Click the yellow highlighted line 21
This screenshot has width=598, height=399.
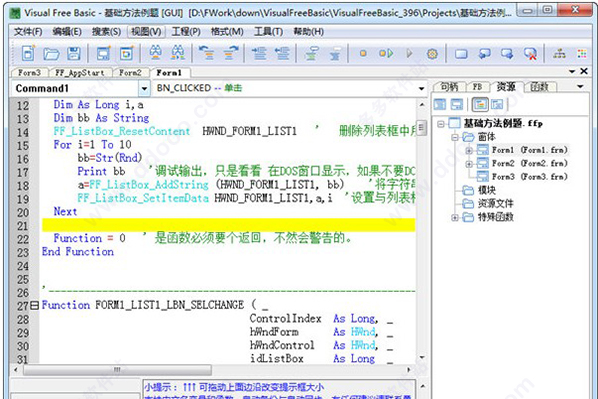229,225
